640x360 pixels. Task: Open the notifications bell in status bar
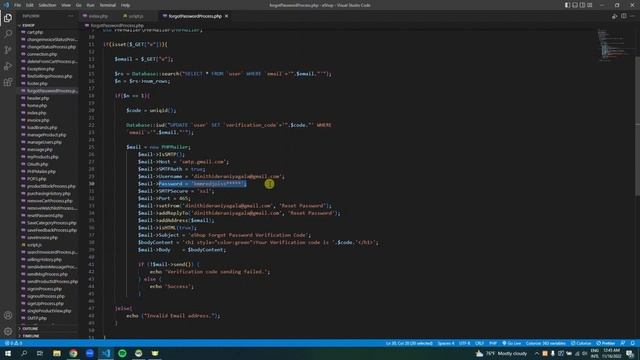point(633,343)
